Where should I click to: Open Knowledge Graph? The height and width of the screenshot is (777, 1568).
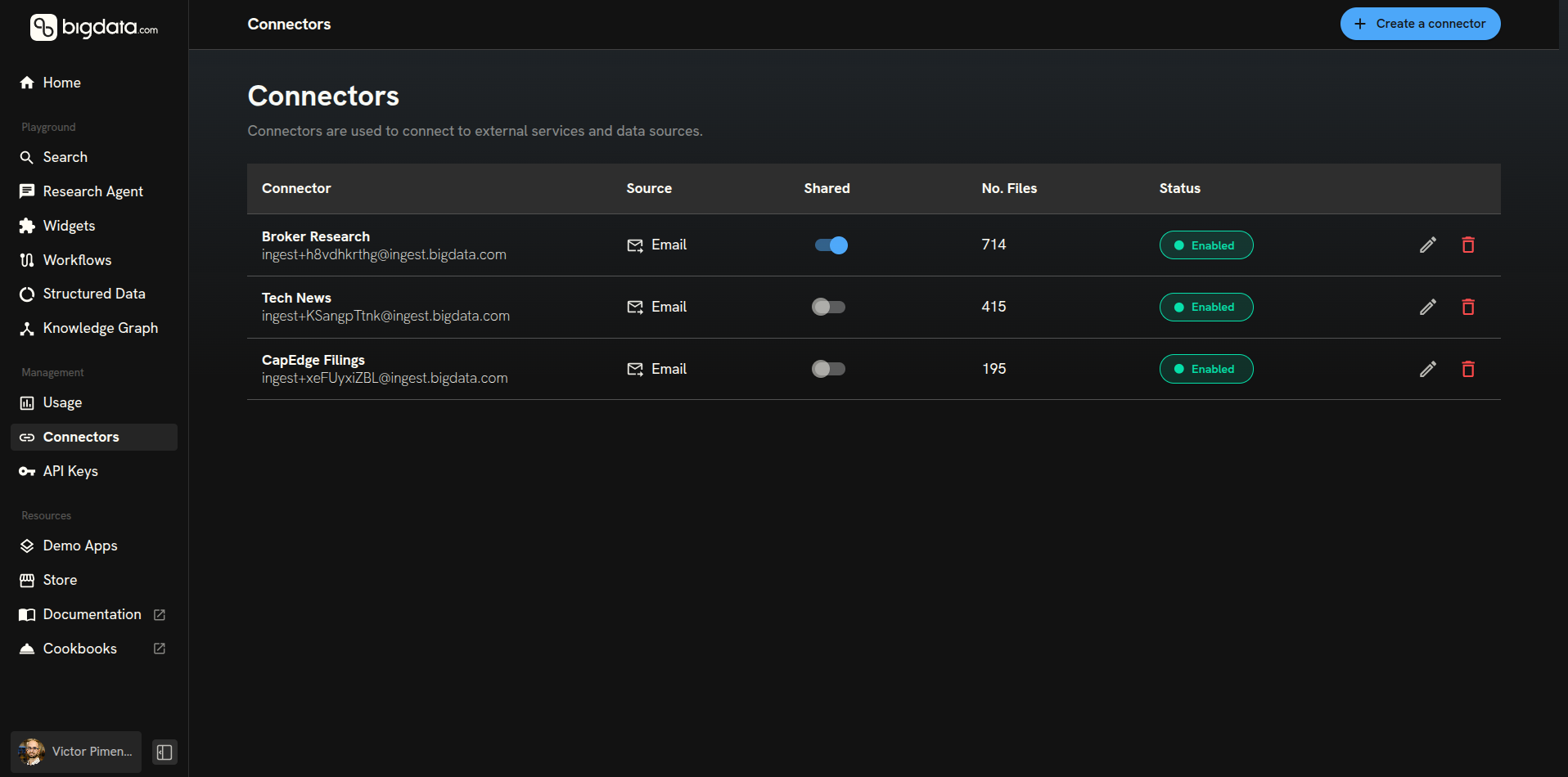coord(94,328)
